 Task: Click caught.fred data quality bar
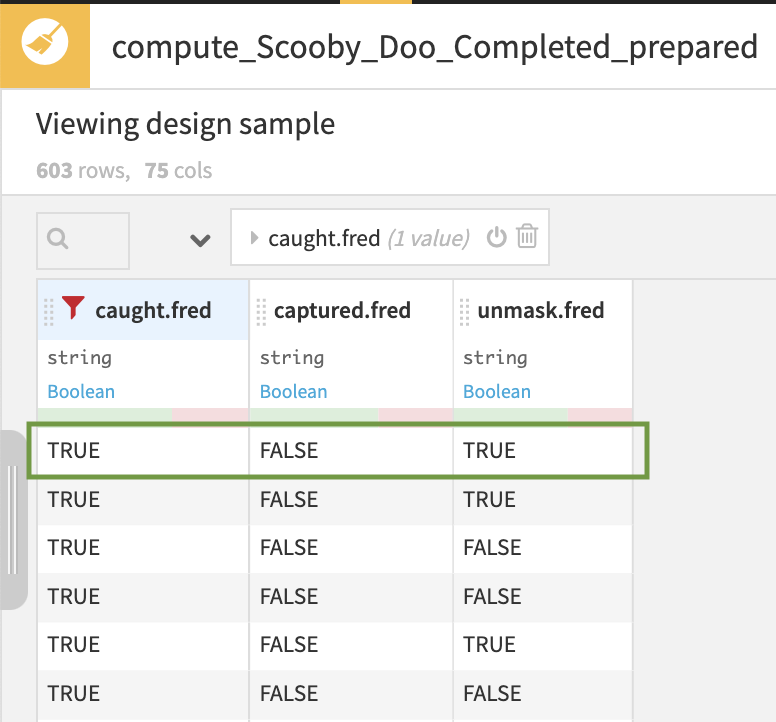142,415
